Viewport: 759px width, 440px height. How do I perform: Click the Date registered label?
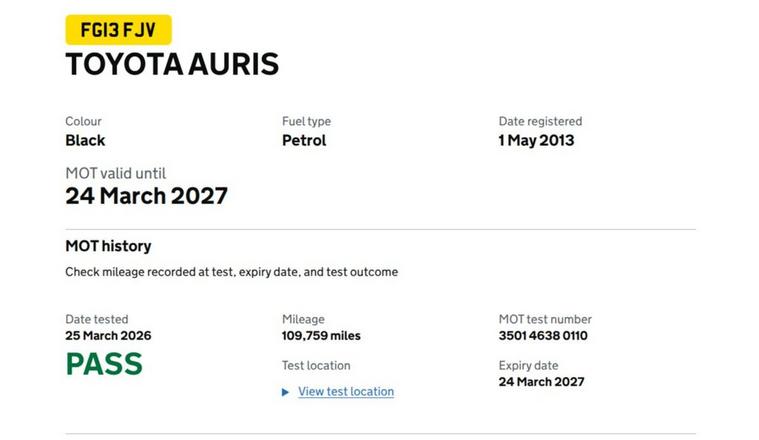[540, 122]
